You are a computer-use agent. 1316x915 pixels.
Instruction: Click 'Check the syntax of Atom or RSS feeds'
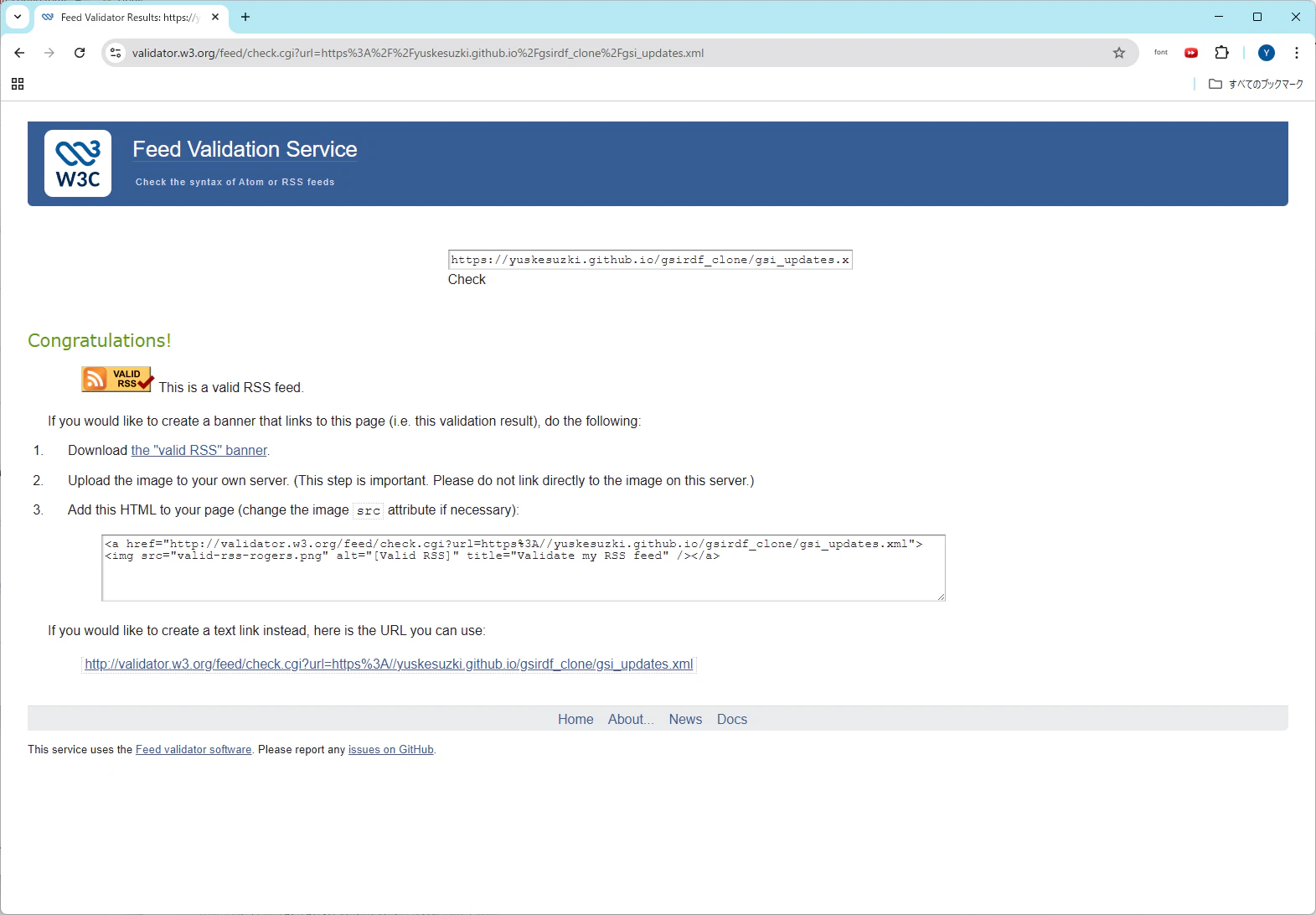(235, 182)
